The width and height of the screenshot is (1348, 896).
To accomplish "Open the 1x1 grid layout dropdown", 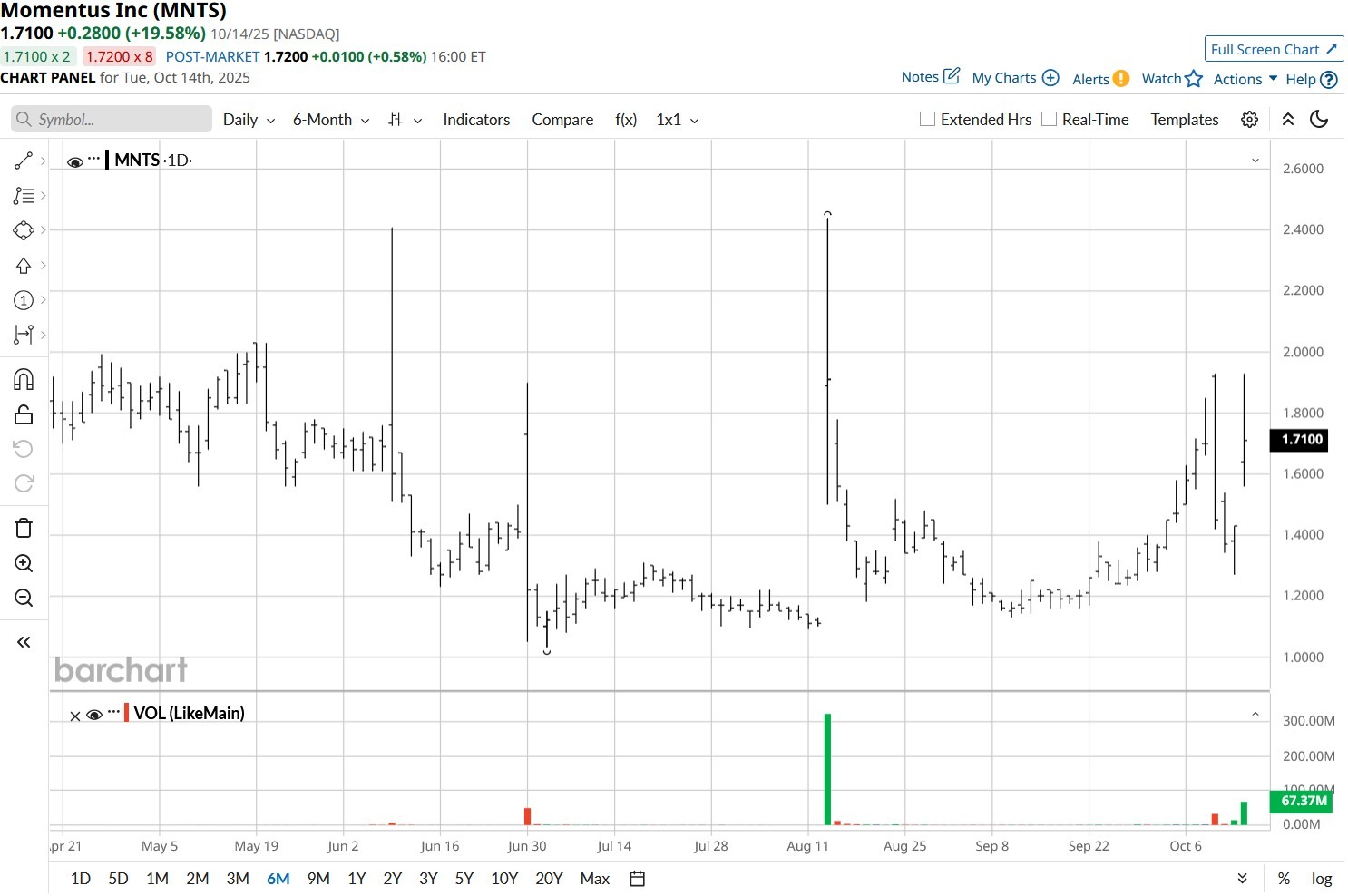I will (678, 120).
